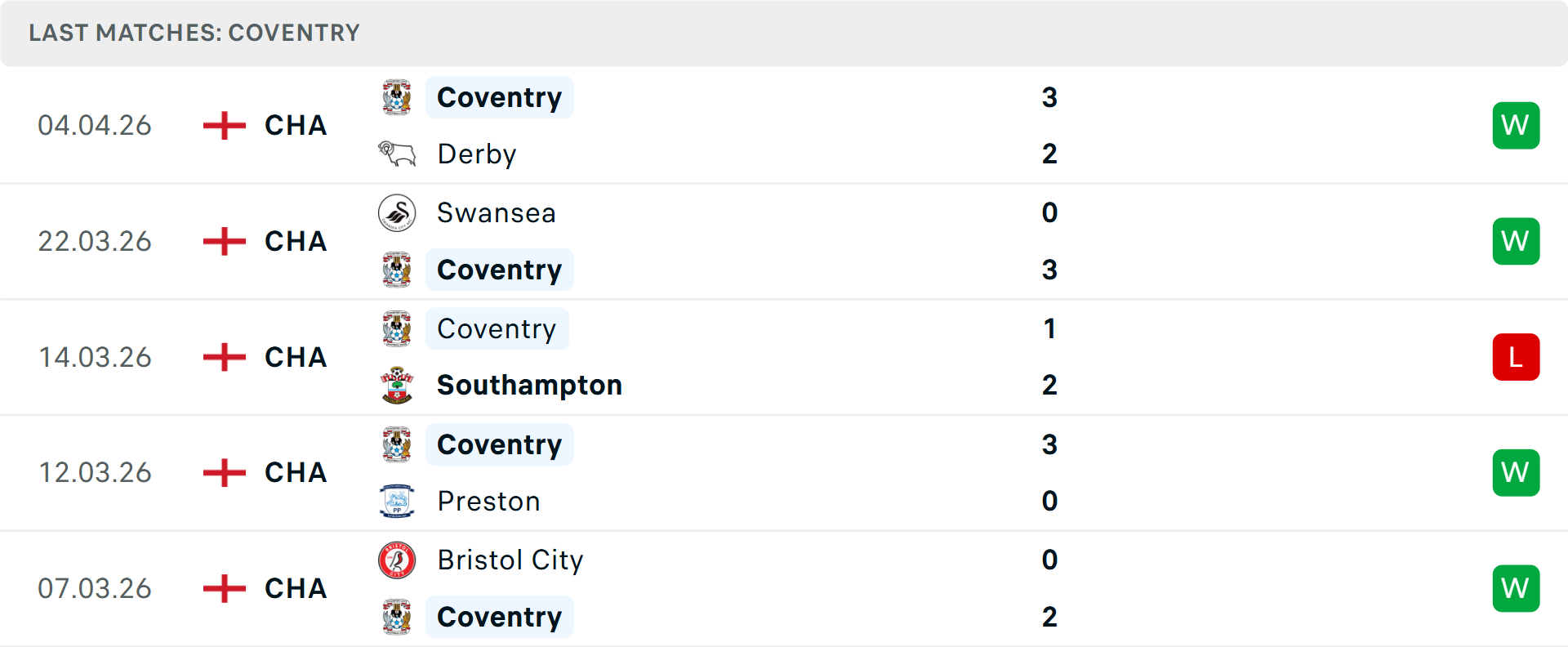Viewport: 1568px width, 647px height.
Task: Click the England flag for the Swansea match
Action: [x=222, y=241]
